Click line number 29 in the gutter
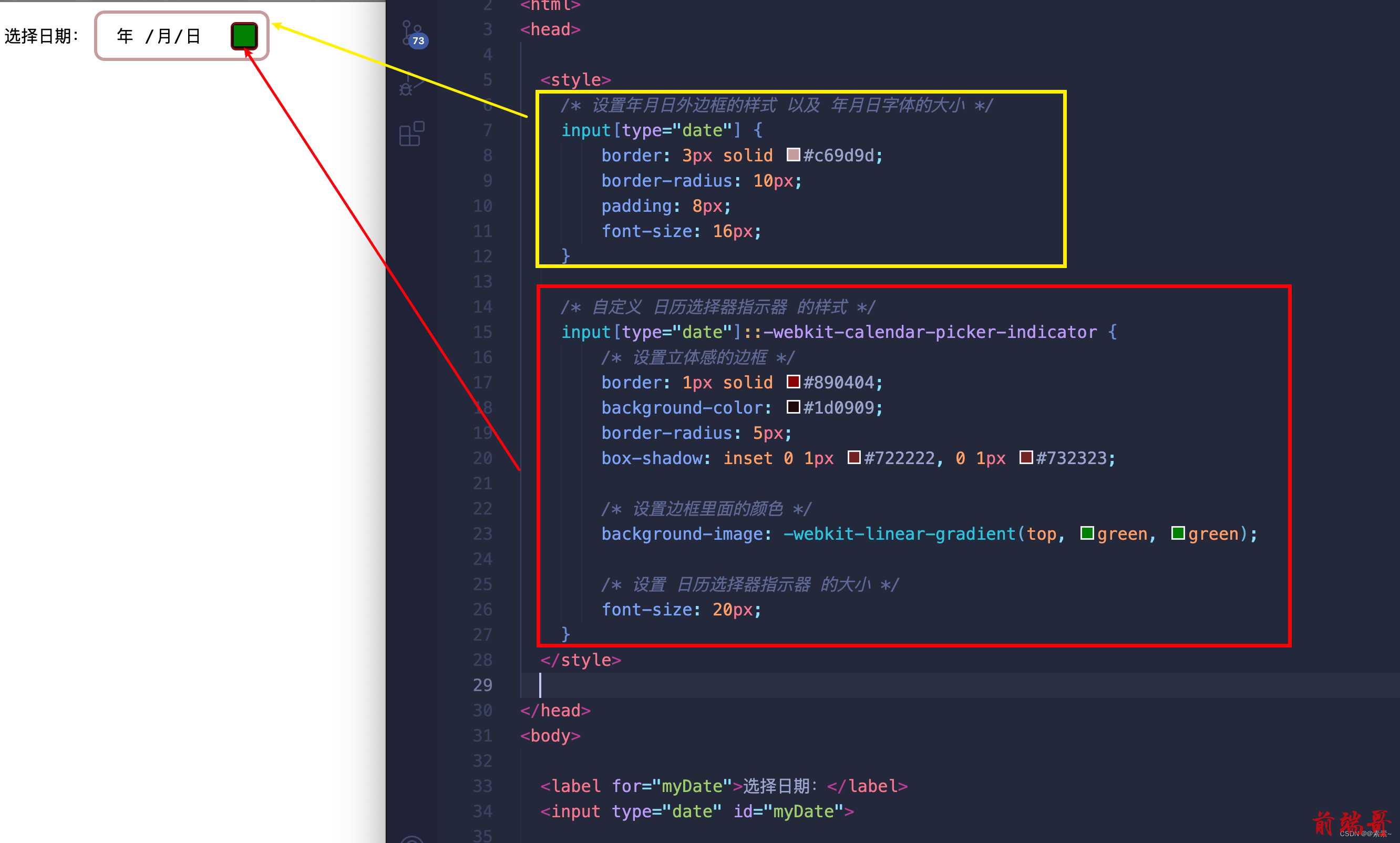This screenshot has width=1400, height=843. click(483, 685)
